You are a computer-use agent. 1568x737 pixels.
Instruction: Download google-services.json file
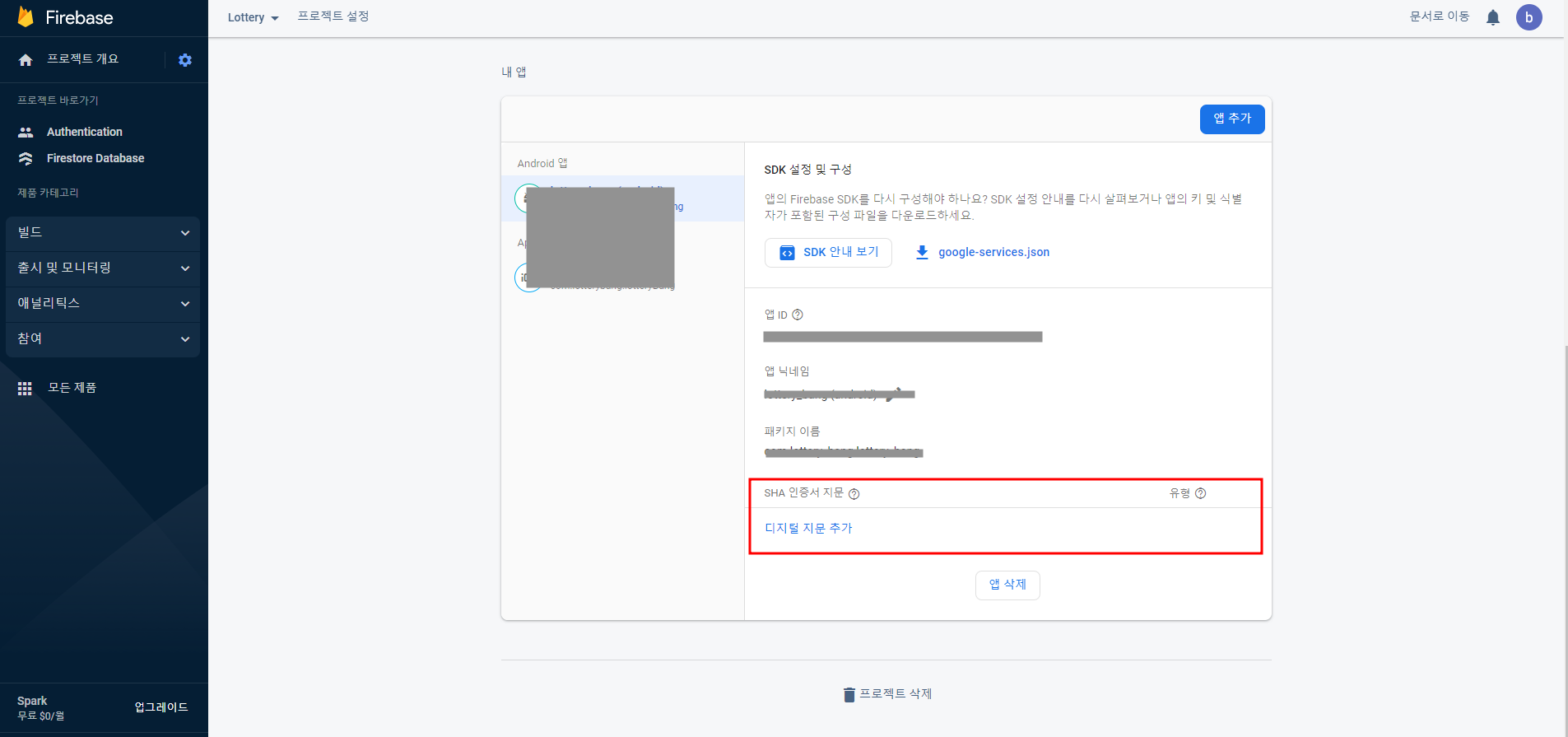click(x=983, y=253)
